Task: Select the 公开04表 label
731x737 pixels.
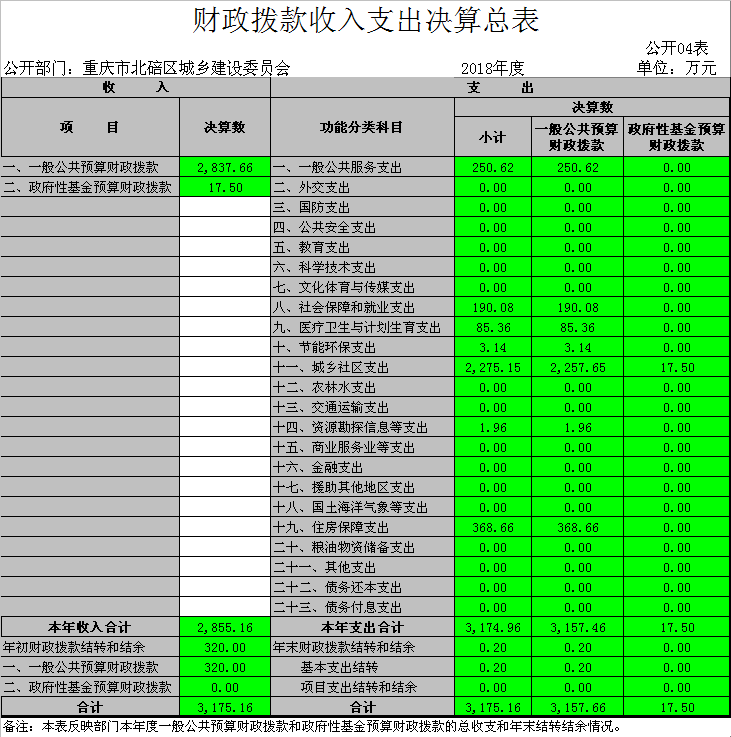Action: (x=676, y=48)
